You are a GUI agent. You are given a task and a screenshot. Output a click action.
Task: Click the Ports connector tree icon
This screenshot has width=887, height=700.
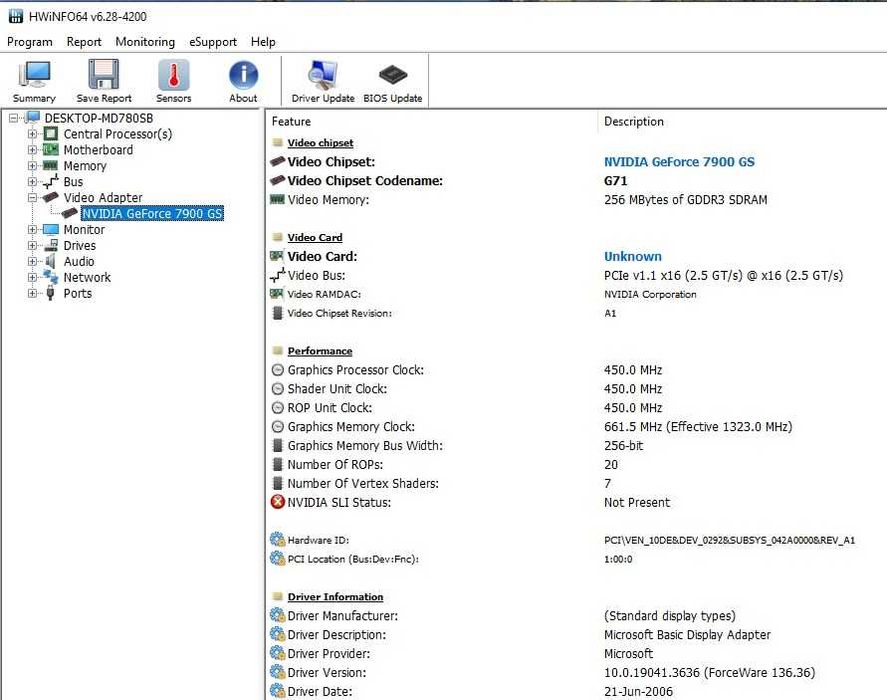[50, 293]
